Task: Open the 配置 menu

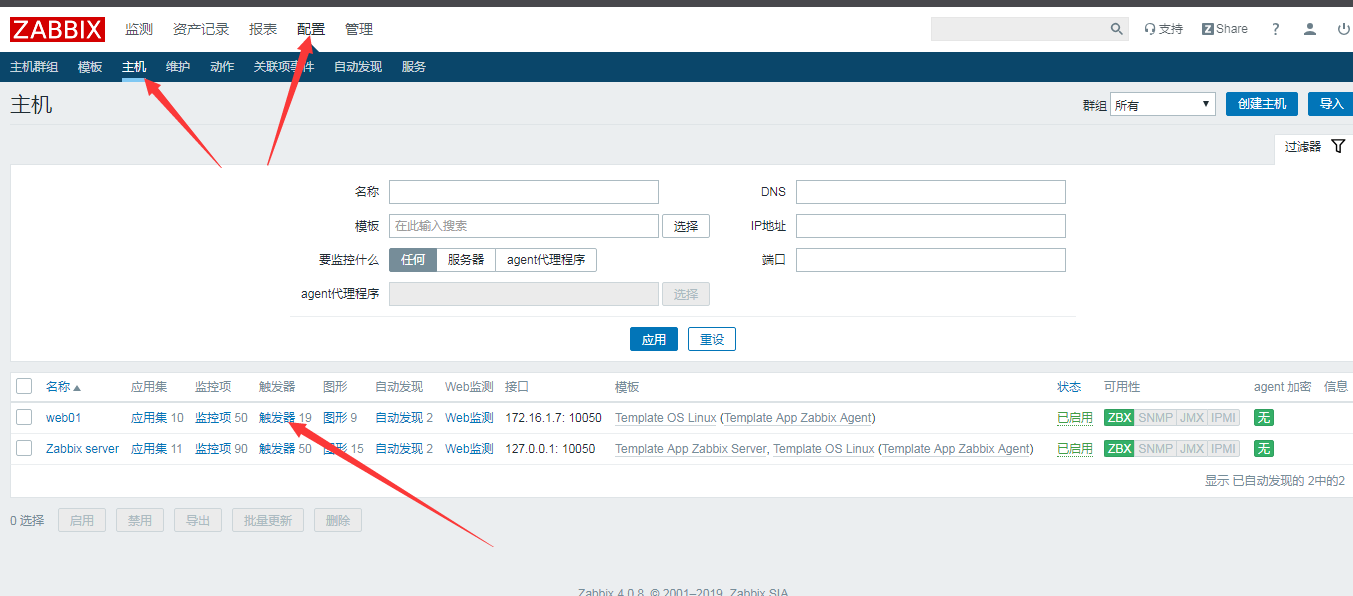Action: [311, 29]
